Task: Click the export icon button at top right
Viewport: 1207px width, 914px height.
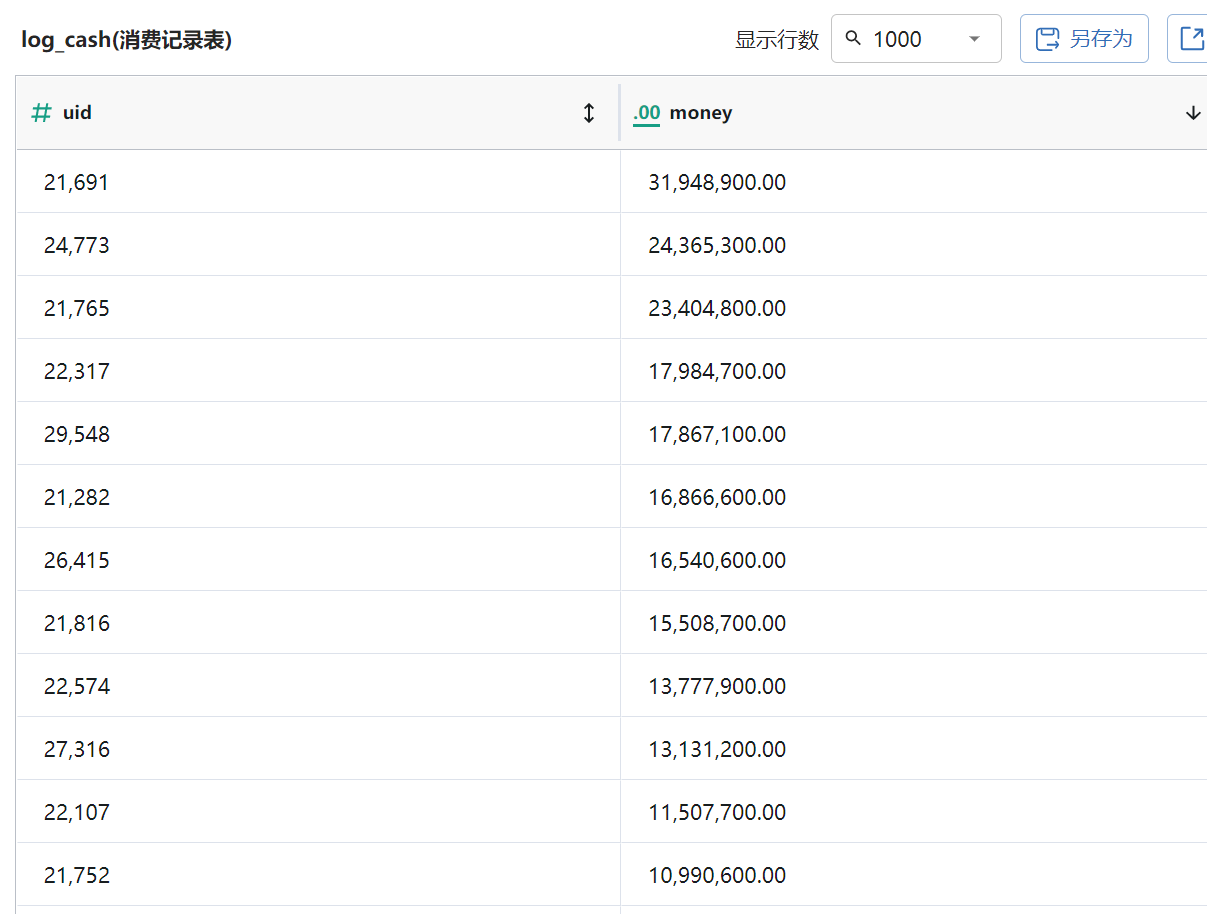Action: pyautogui.click(x=1191, y=39)
